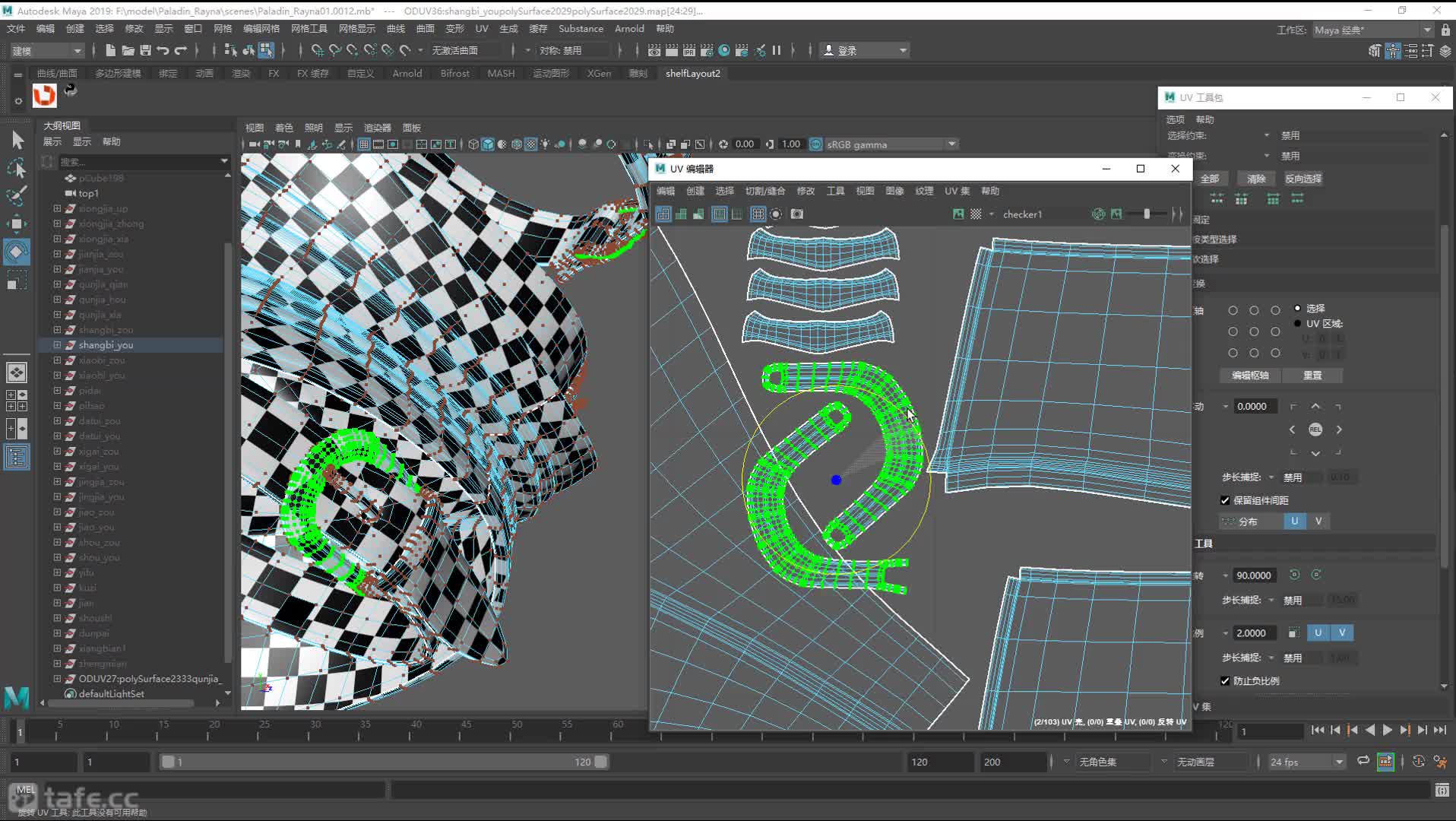1456x821 pixels.
Task: Toggle Select by component type icon
Action: (x=265, y=50)
